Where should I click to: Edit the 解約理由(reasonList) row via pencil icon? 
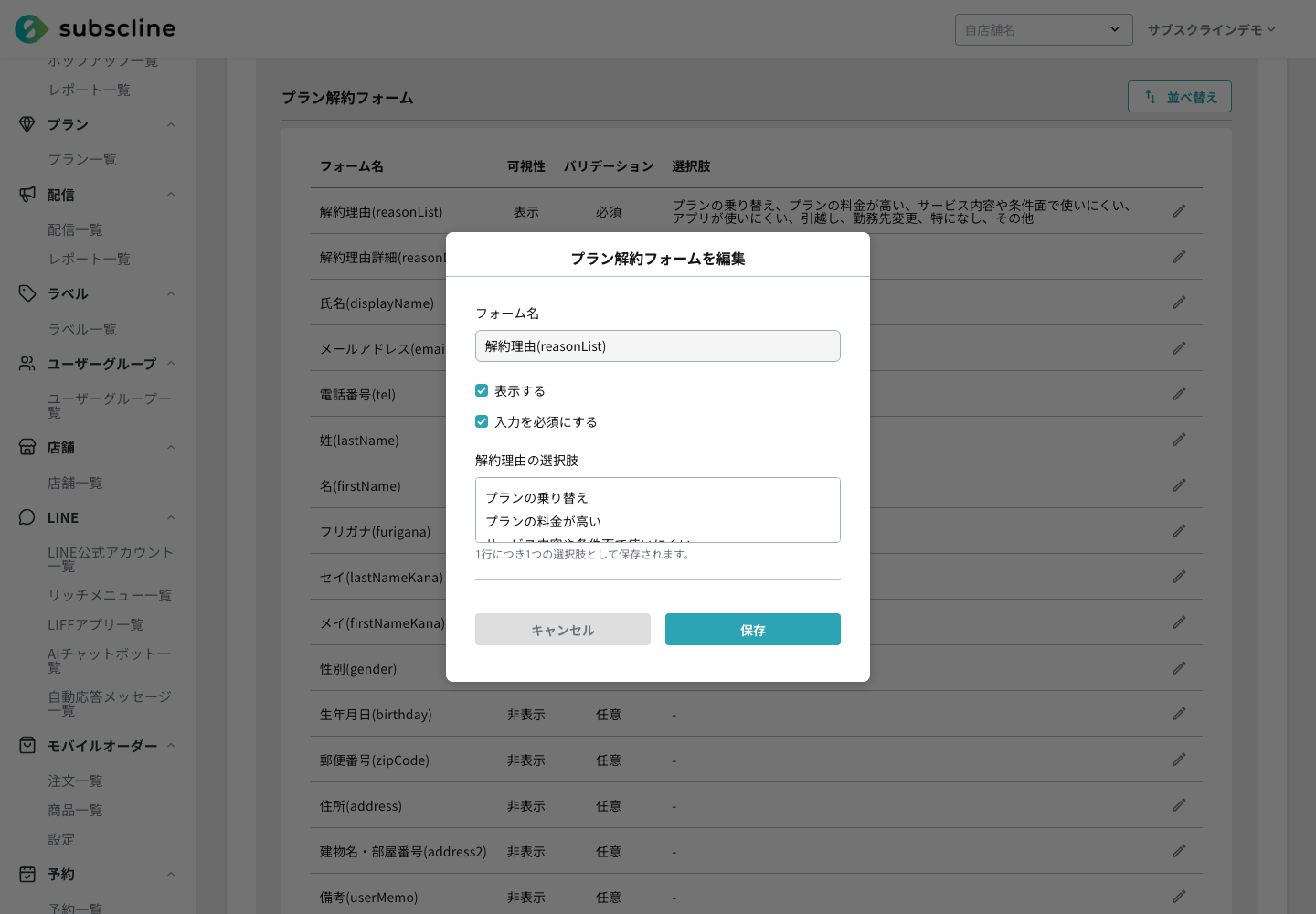(1179, 211)
